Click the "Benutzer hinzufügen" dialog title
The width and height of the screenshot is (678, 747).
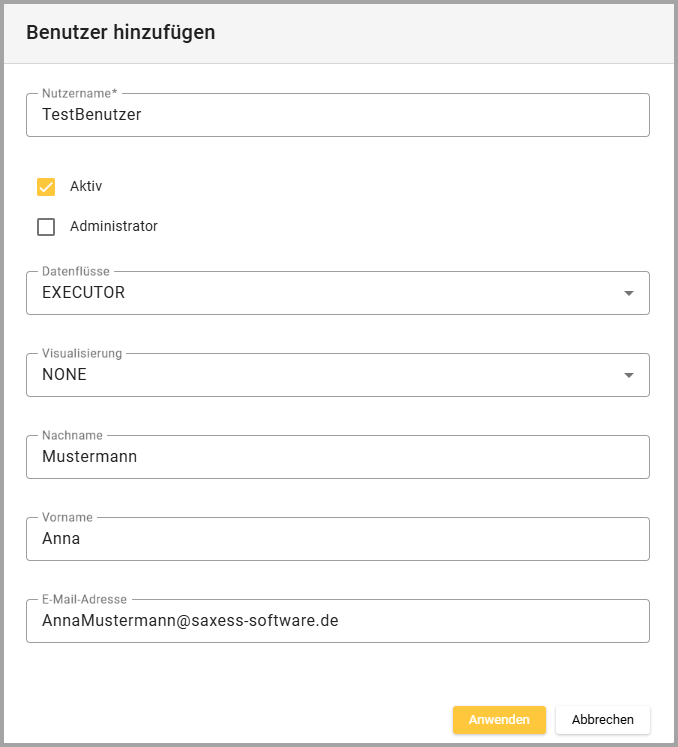pos(121,32)
